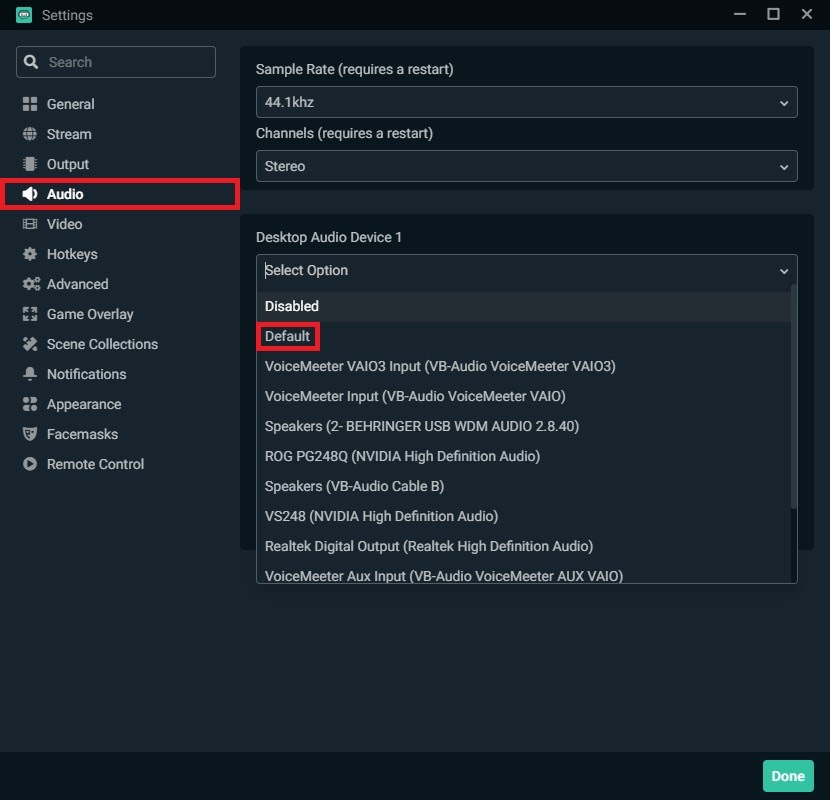The image size is (830, 800).
Task: Click the Channels dropdown chevron
Action: coord(784,167)
